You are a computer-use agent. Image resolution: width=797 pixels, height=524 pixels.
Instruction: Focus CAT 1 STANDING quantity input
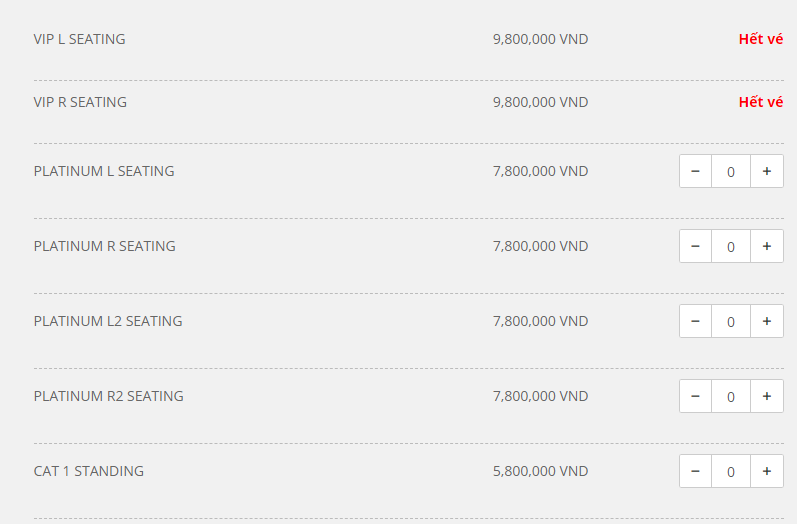(x=731, y=471)
